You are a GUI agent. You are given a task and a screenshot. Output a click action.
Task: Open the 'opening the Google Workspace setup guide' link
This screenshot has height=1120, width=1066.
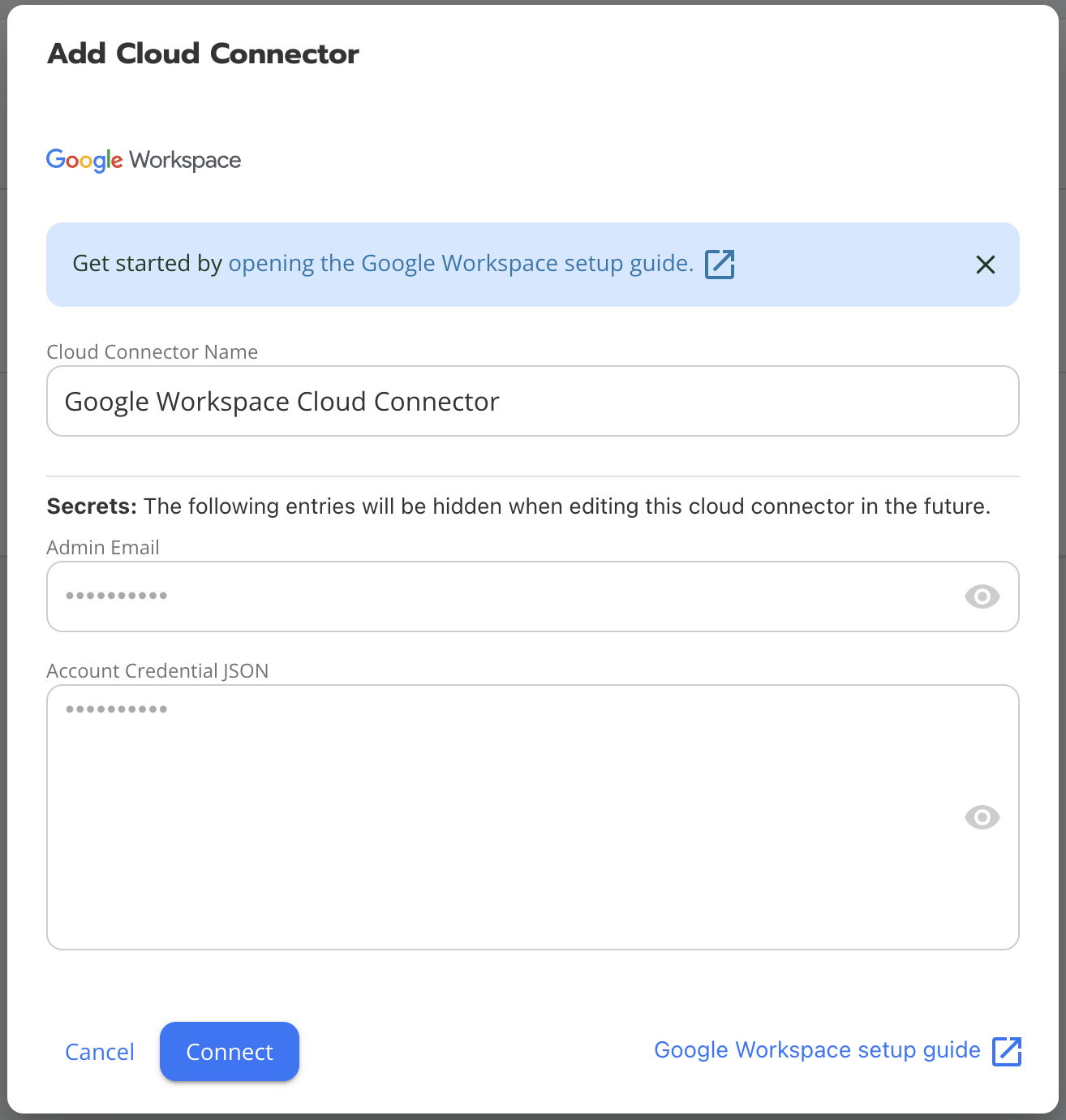point(461,264)
